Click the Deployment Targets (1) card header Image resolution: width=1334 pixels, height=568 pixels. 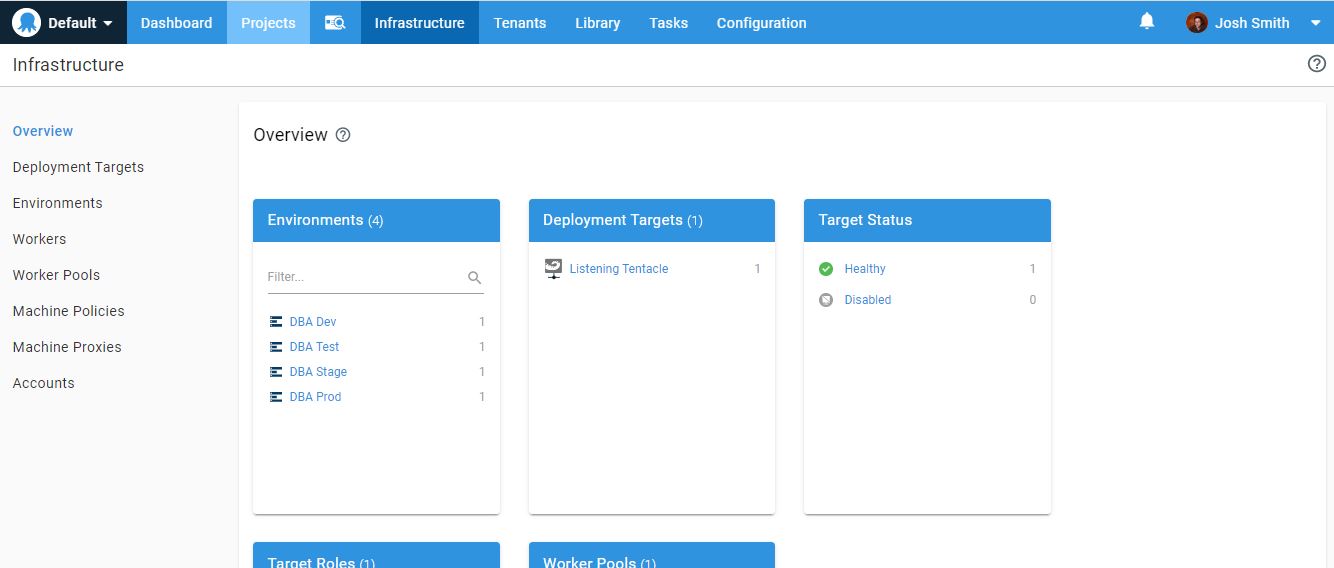[652, 220]
